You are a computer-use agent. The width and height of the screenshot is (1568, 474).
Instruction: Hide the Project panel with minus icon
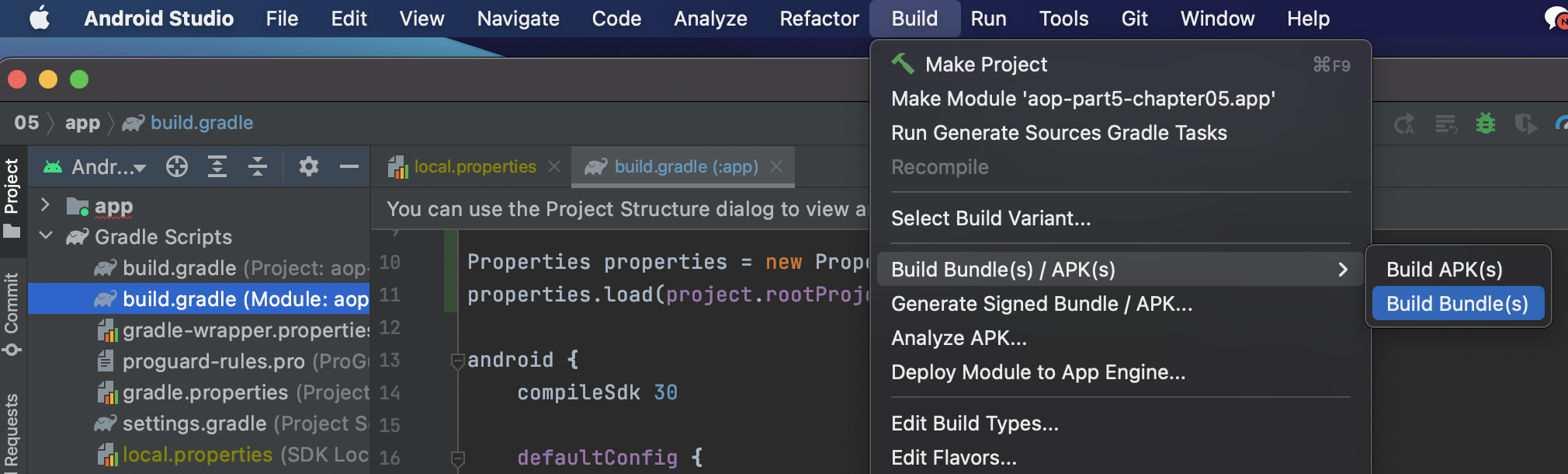[x=349, y=166]
